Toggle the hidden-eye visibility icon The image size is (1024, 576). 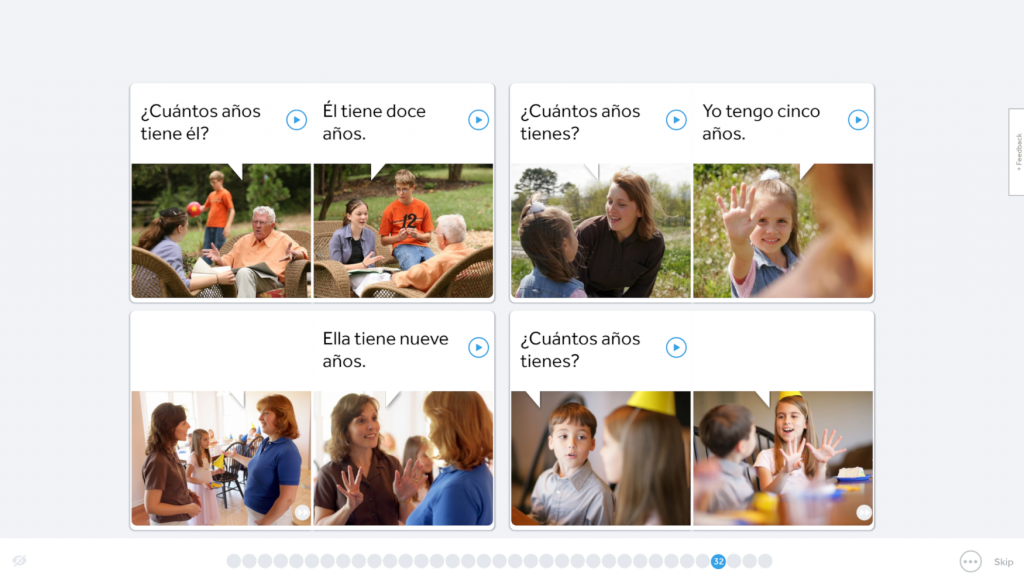[x=20, y=560]
